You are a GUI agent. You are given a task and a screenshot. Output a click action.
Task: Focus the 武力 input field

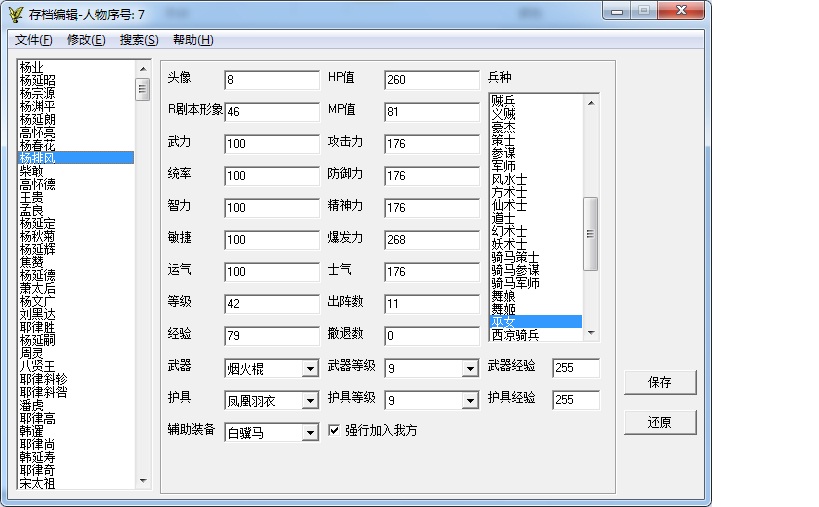point(272,144)
